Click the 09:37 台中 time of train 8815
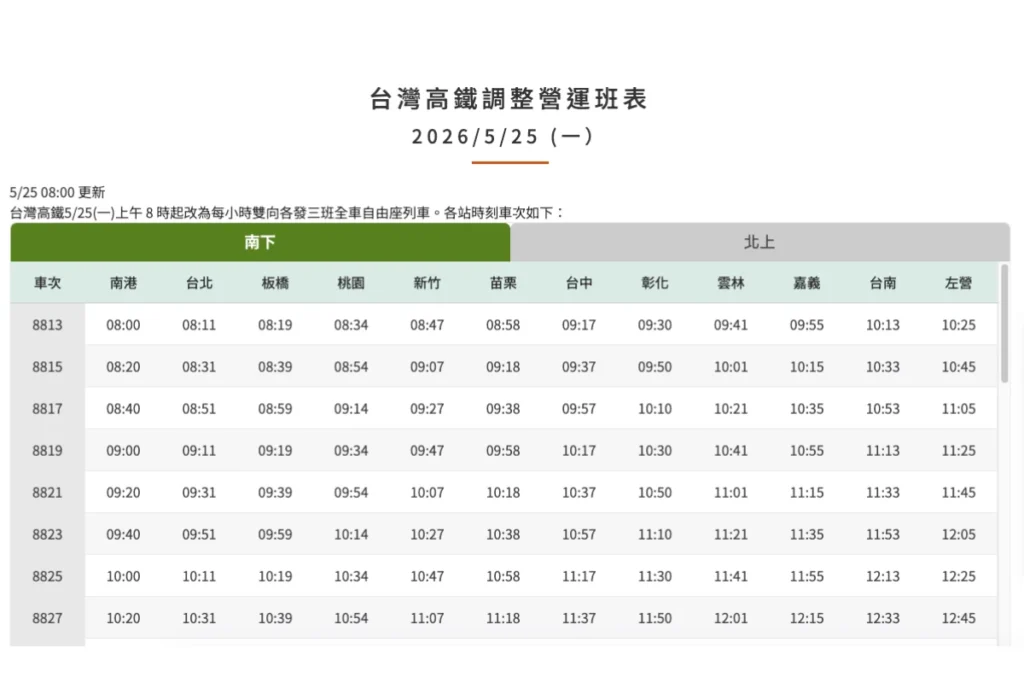 click(579, 367)
